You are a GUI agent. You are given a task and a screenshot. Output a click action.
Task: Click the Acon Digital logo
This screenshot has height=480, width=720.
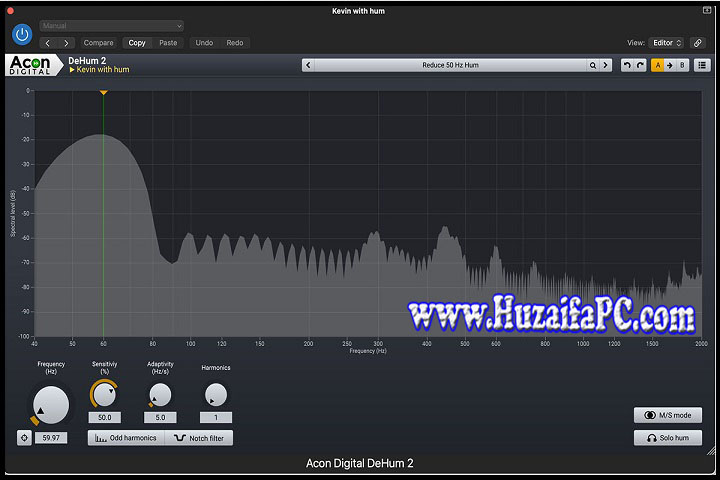click(x=32, y=65)
